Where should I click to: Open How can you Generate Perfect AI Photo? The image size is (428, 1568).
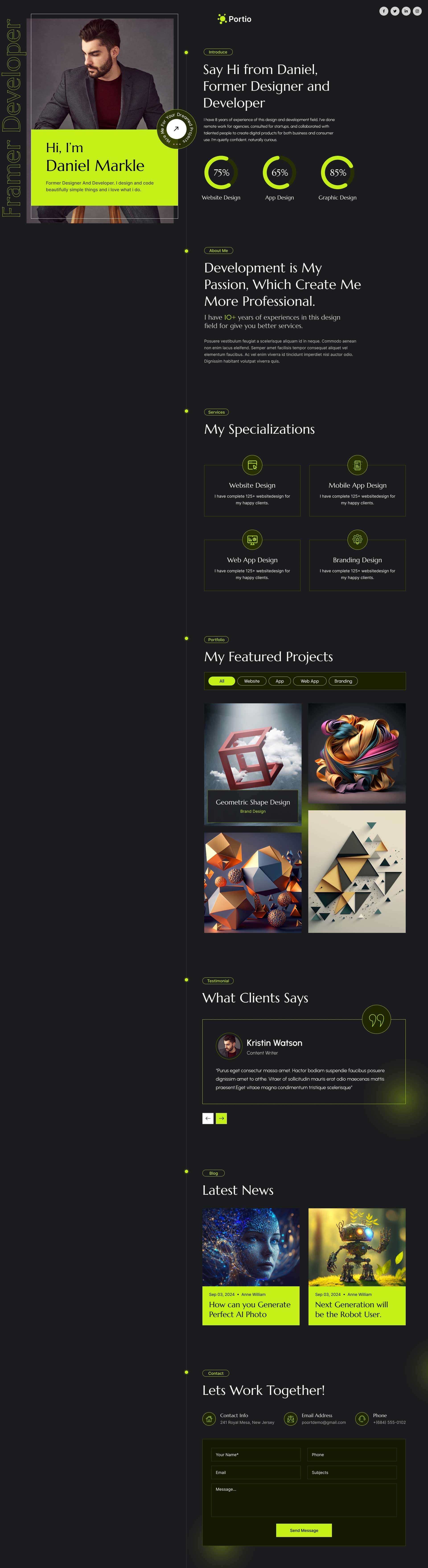coord(250,1309)
